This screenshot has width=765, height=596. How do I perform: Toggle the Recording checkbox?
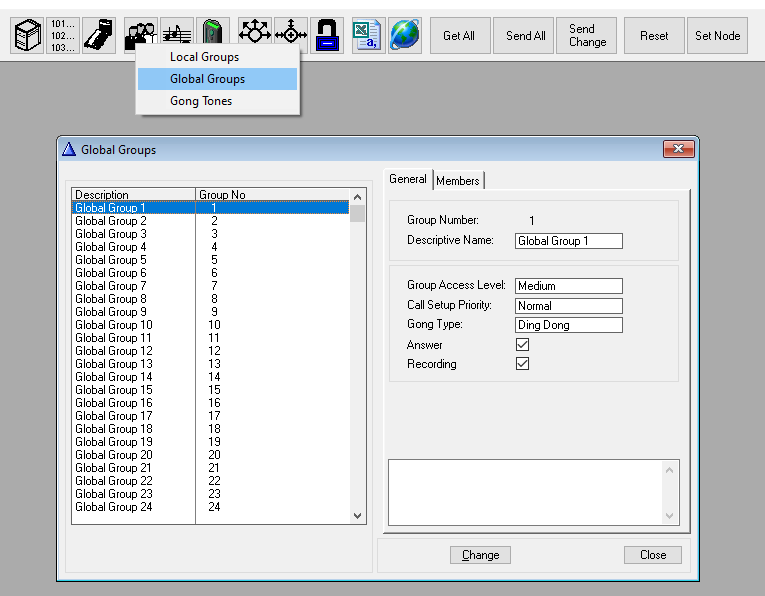522,364
